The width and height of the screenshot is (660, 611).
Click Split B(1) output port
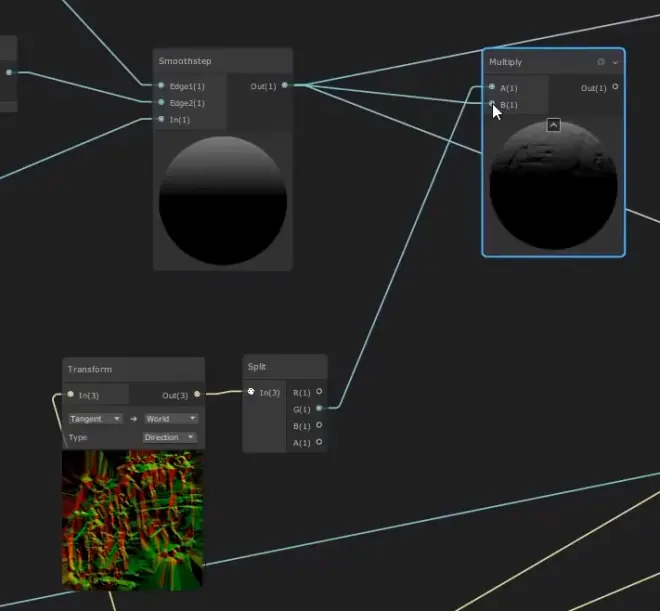point(319,425)
